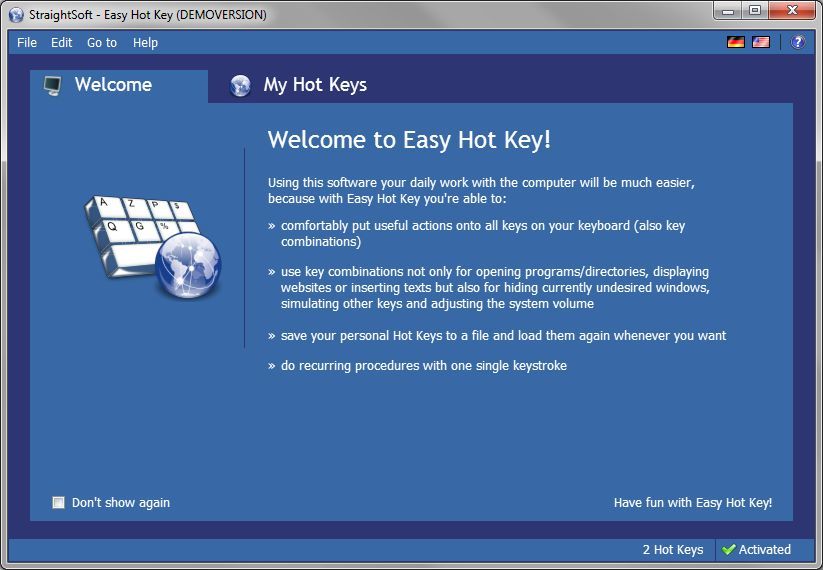The image size is (823, 570).
Task: Open the Edit menu
Action: point(61,43)
